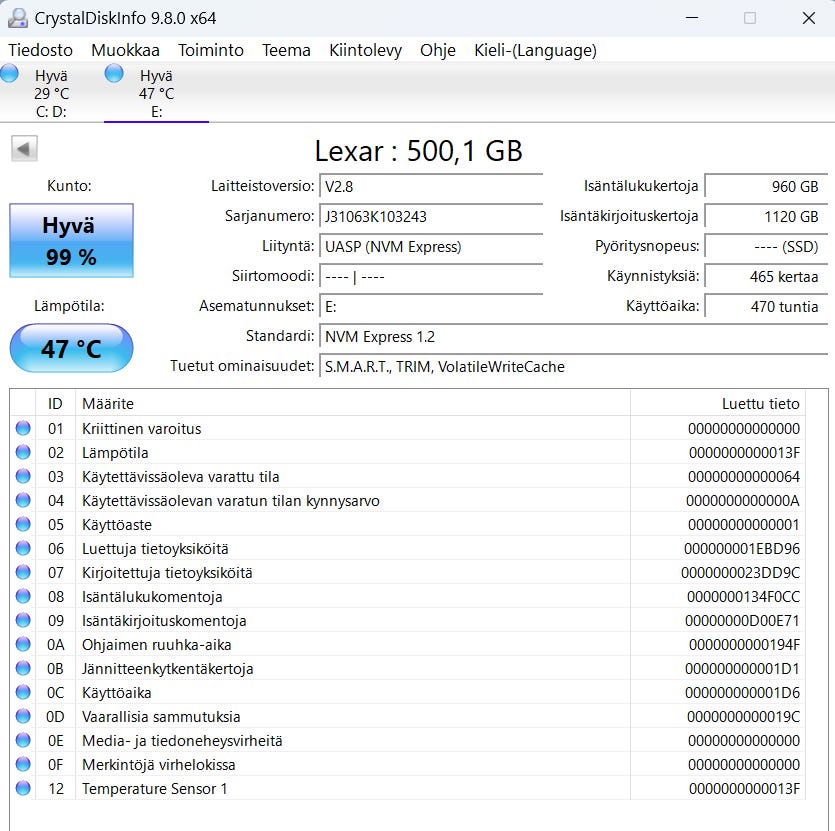Image resolution: width=835 pixels, height=831 pixels.
Task: Click the 47 °C temperature button
Action: [71, 348]
